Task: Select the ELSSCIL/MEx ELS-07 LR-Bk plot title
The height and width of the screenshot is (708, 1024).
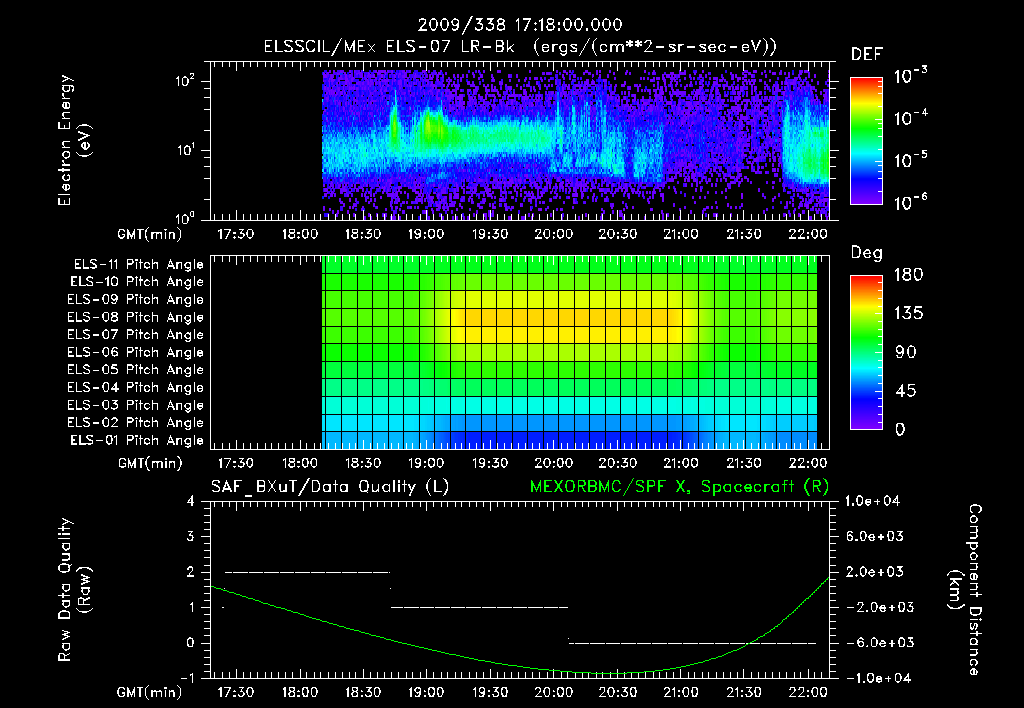Action: [x=520, y=47]
